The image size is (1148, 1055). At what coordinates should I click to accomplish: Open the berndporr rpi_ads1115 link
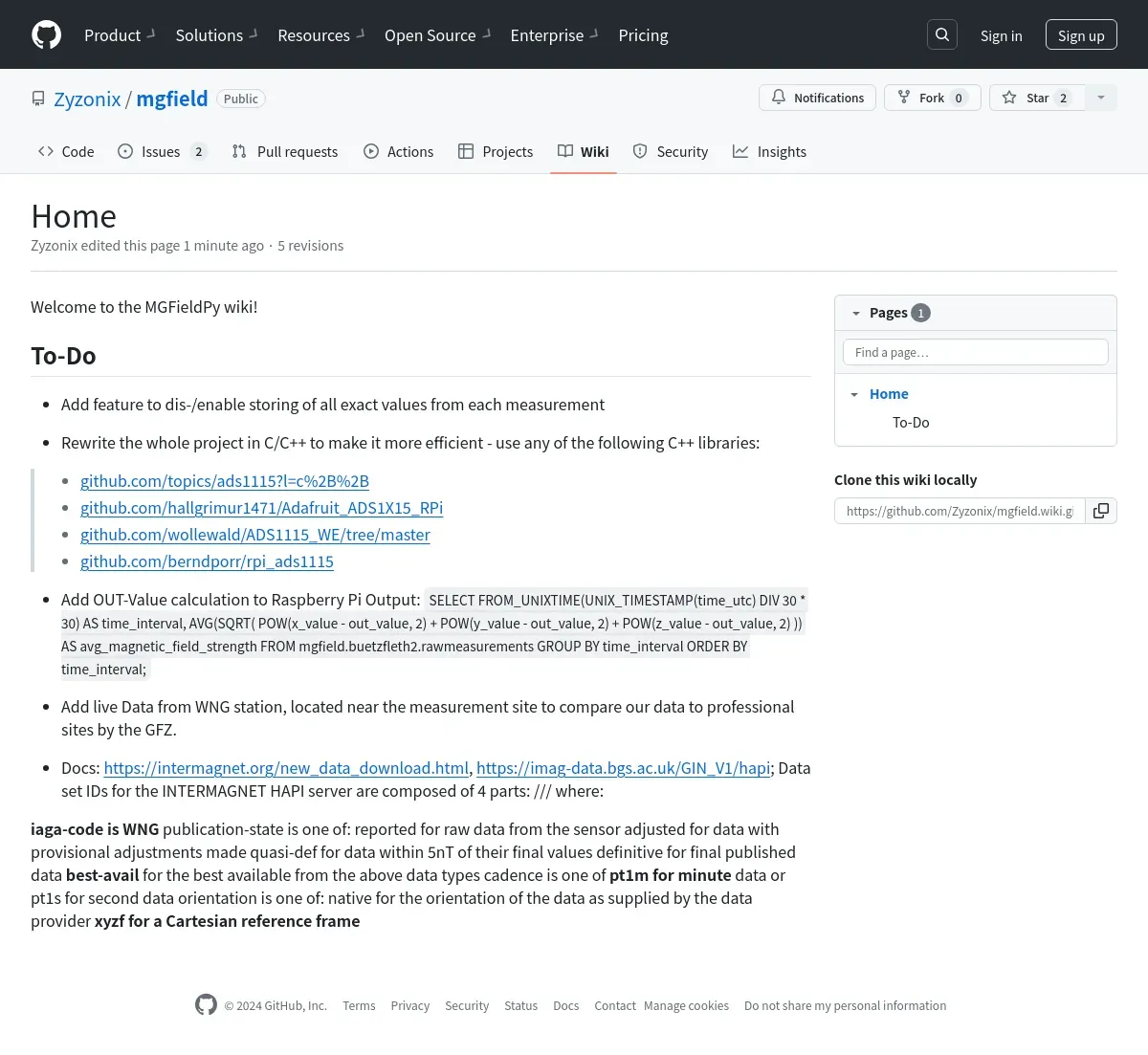(x=207, y=561)
